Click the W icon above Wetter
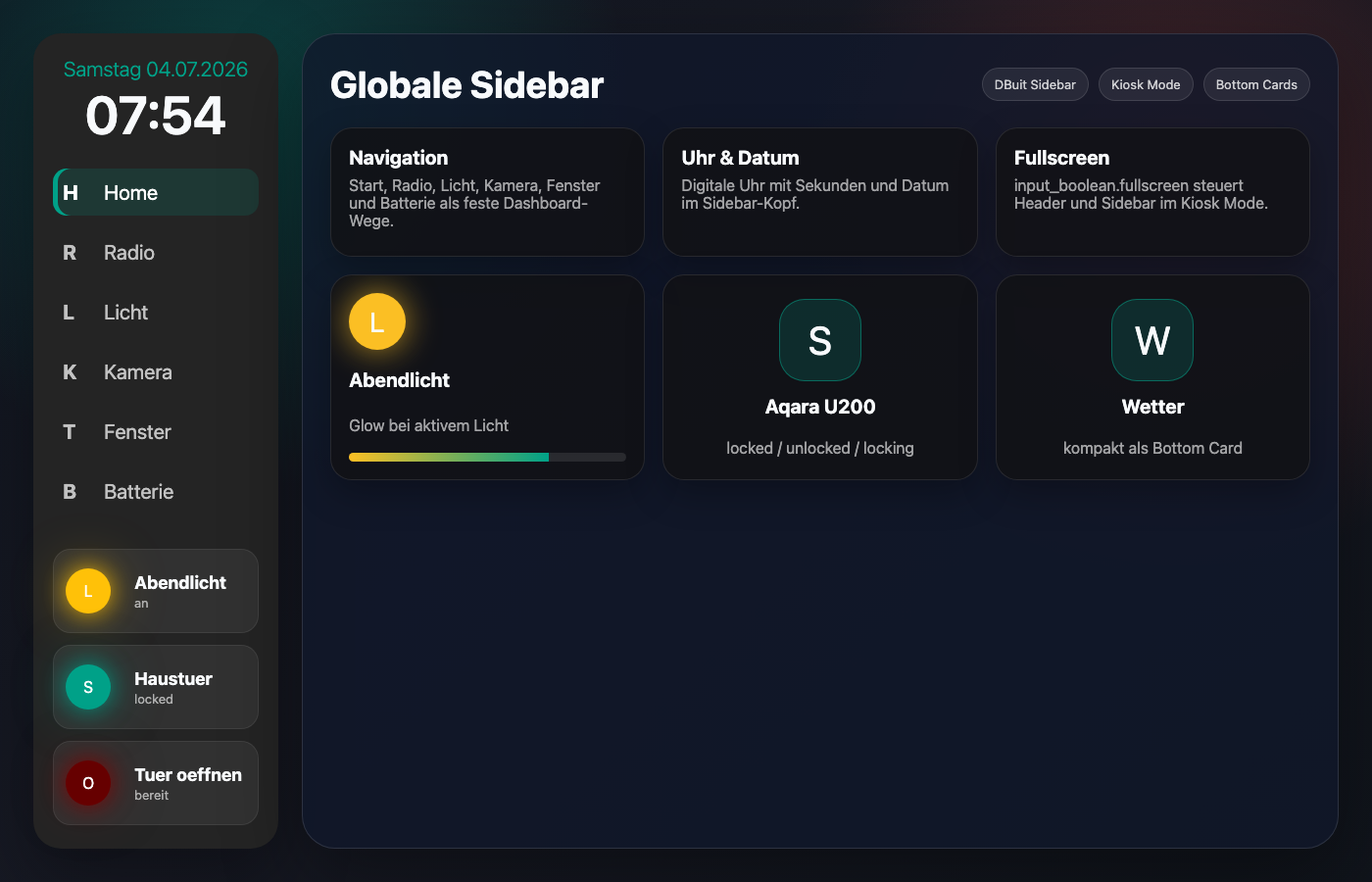 tap(1152, 340)
